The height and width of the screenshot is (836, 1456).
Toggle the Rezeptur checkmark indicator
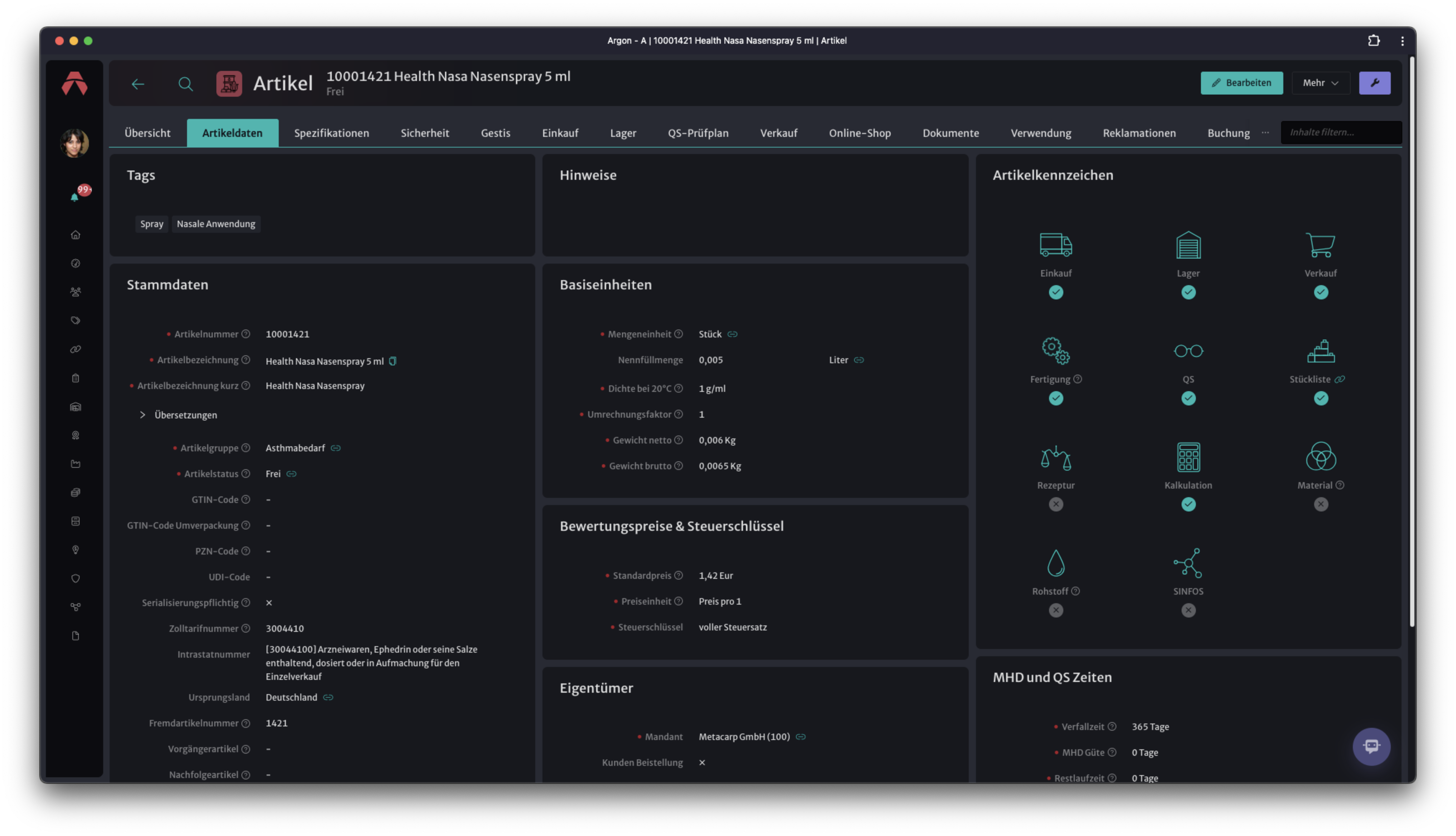(1055, 504)
